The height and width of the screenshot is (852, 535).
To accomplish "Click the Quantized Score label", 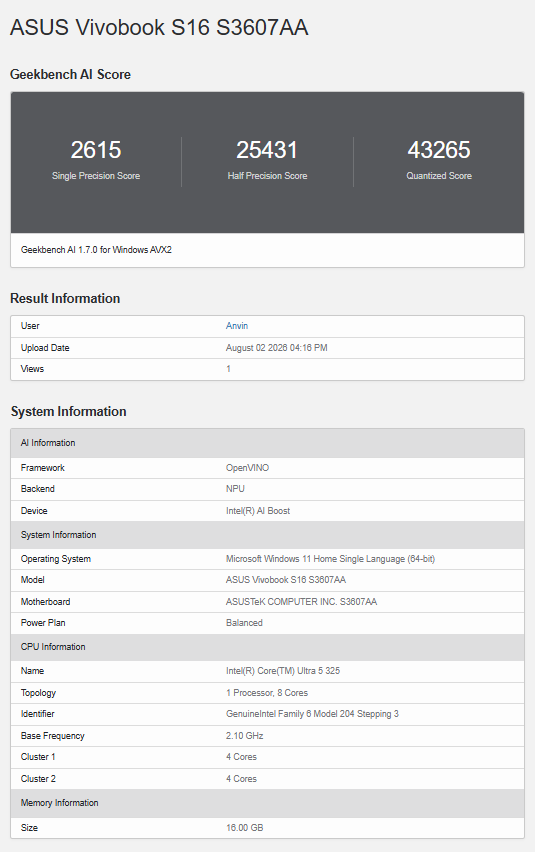I will (x=439, y=176).
